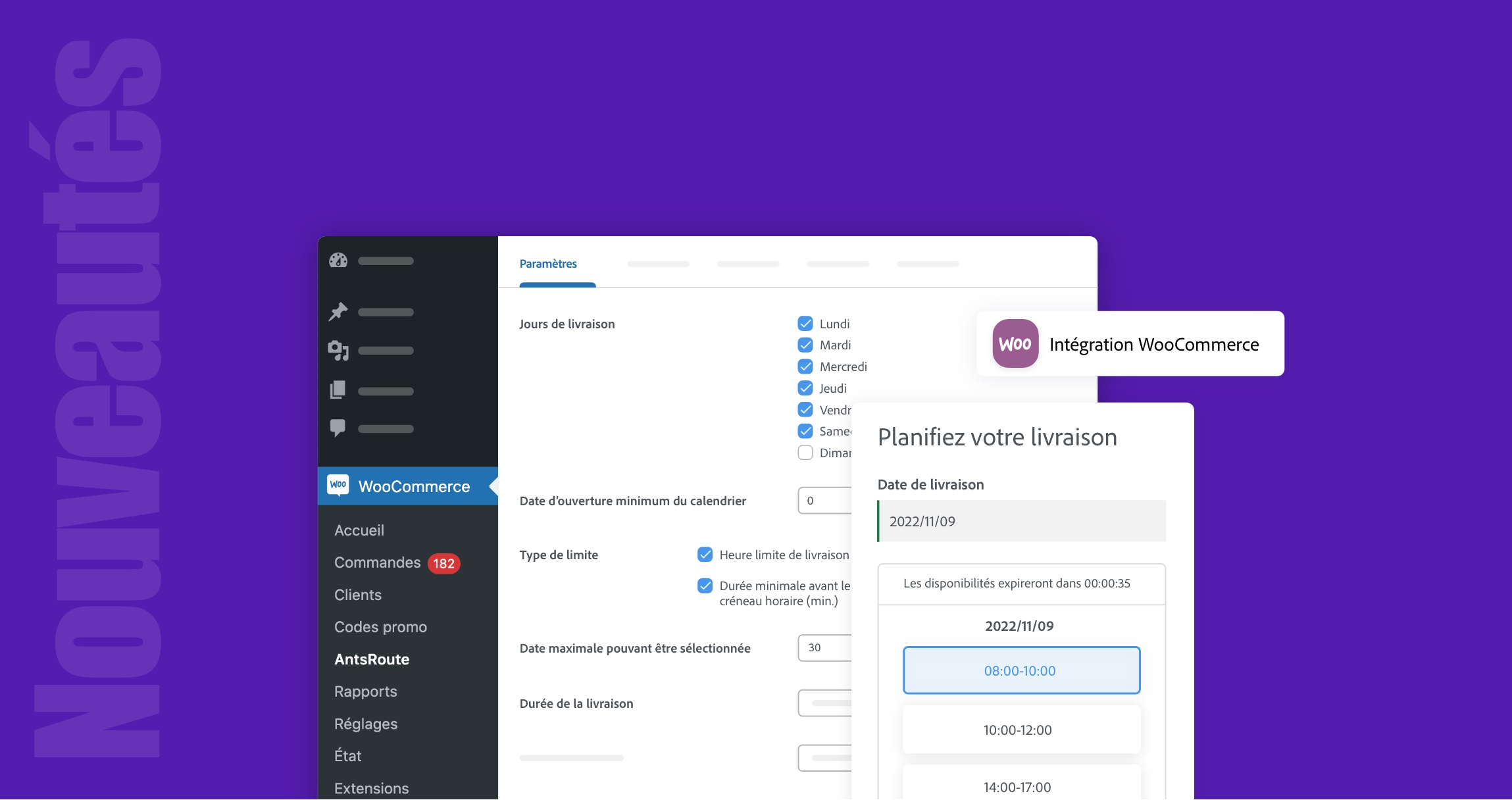Viewport: 1512px width, 800px height.
Task: Select AntsRoute in the sidebar
Action: [x=372, y=659]
